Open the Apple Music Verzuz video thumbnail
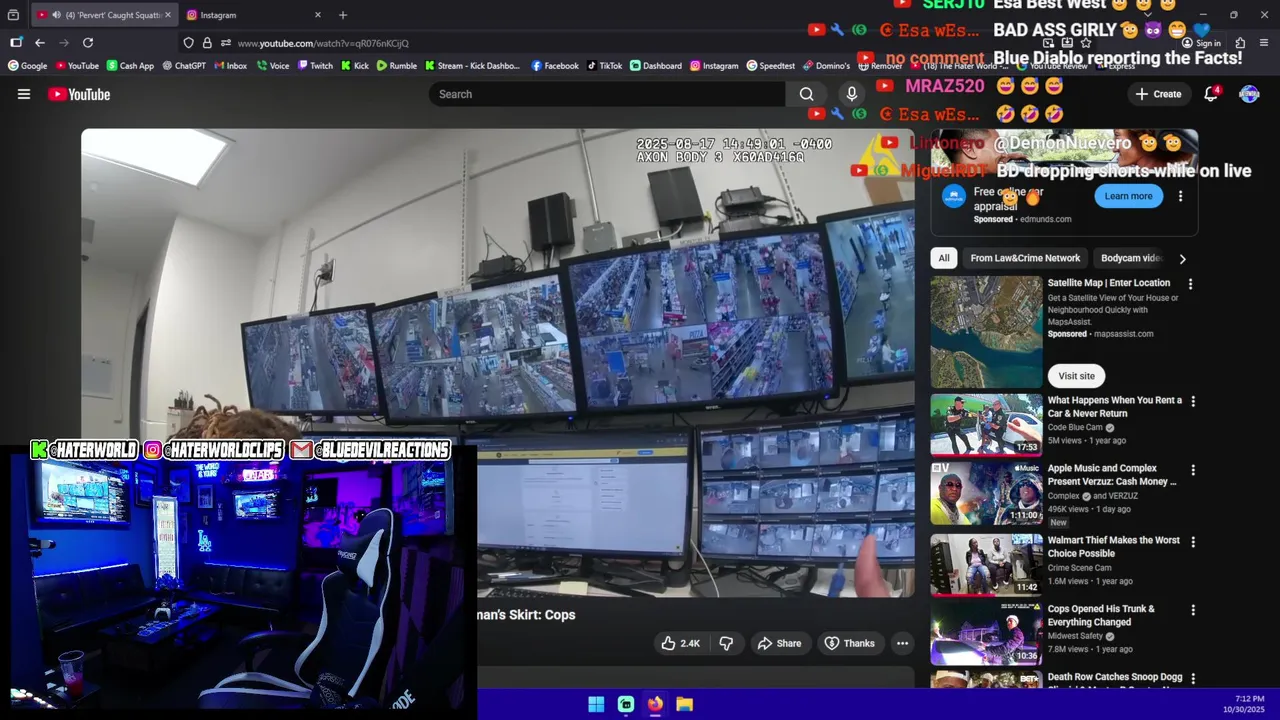The image size is (1280, 720). 986,493
